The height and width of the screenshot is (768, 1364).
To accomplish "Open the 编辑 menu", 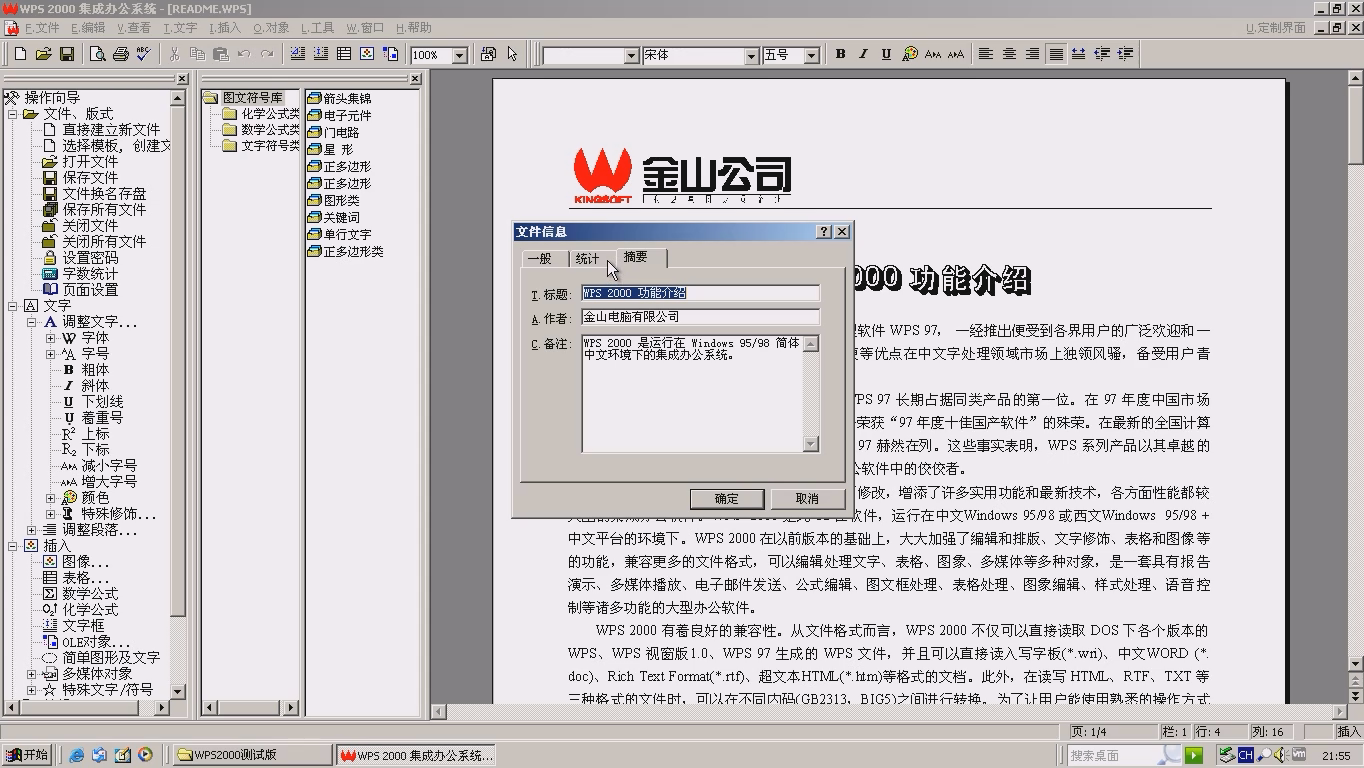I will coord(88,28).
